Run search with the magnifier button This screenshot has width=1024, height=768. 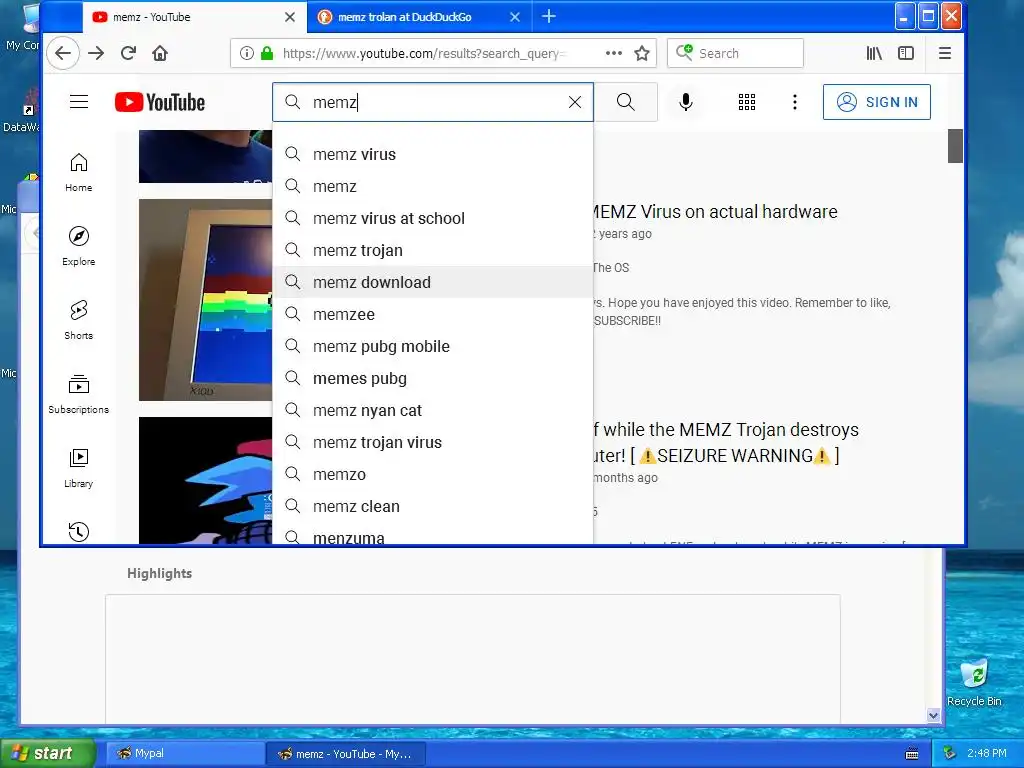point(626,102)
